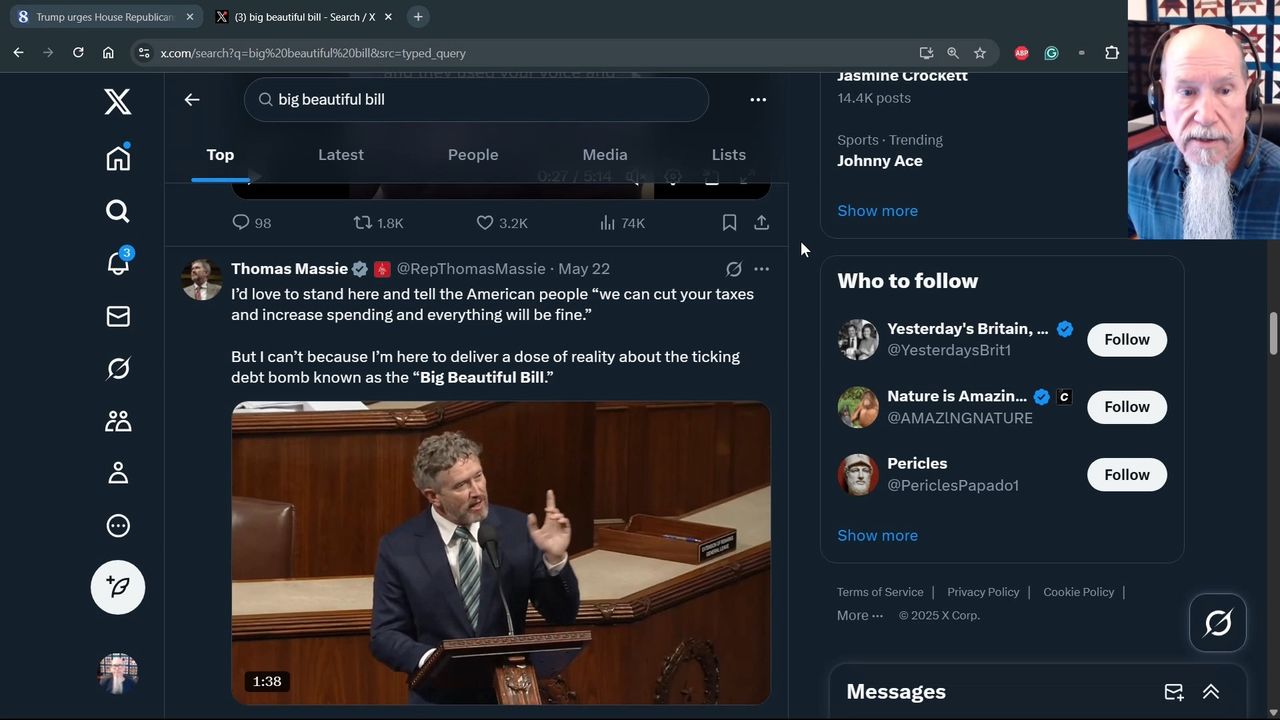Screen dimensions: 1280x720
Task: Bookmark the post above Massie's tweet
Action: coord(729,223)
